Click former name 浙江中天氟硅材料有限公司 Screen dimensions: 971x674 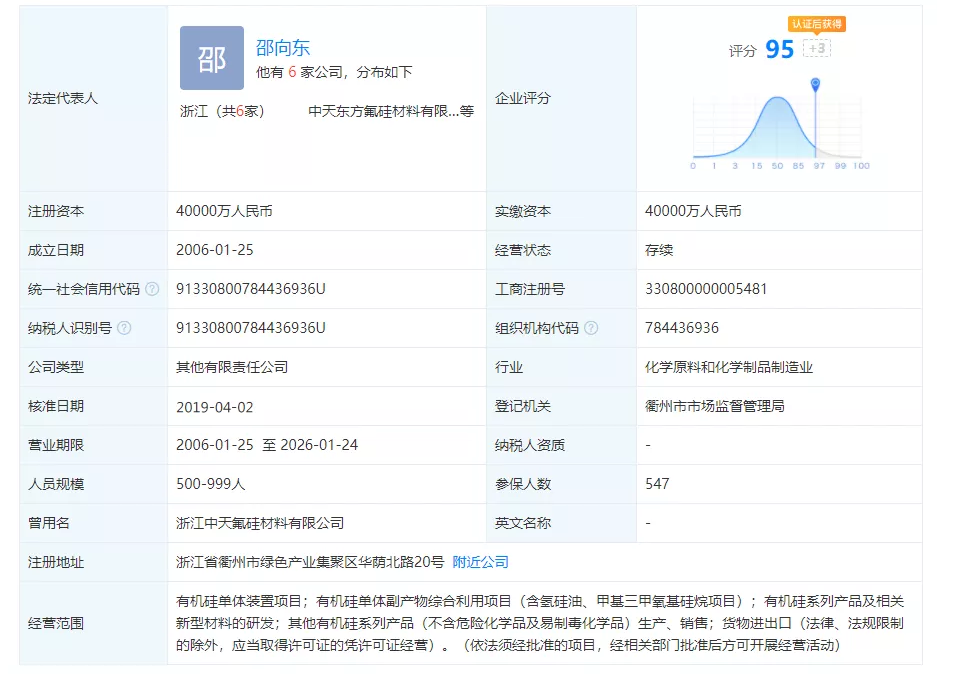point(259,523)
